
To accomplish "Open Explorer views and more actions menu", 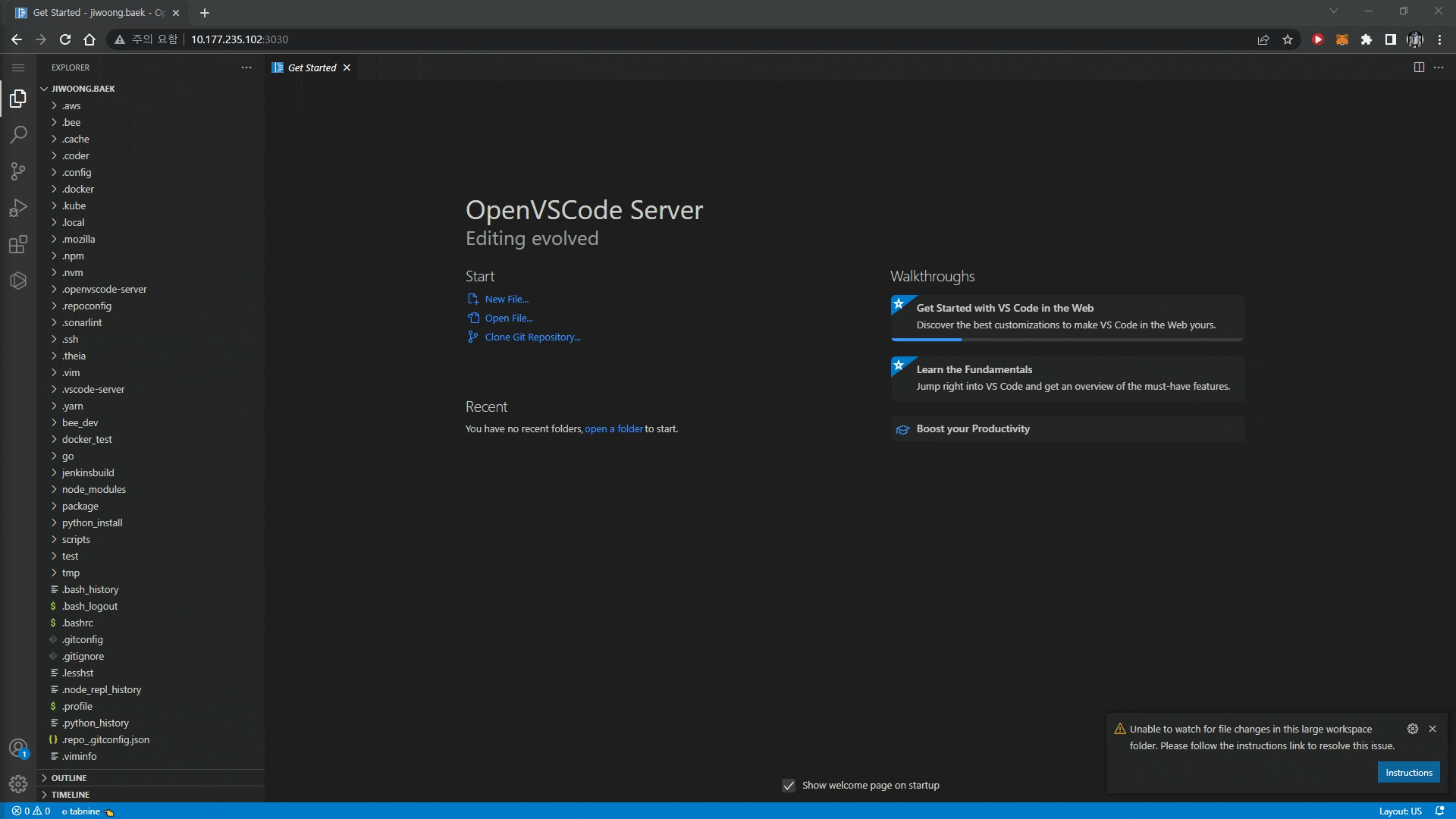I will 246,67.
